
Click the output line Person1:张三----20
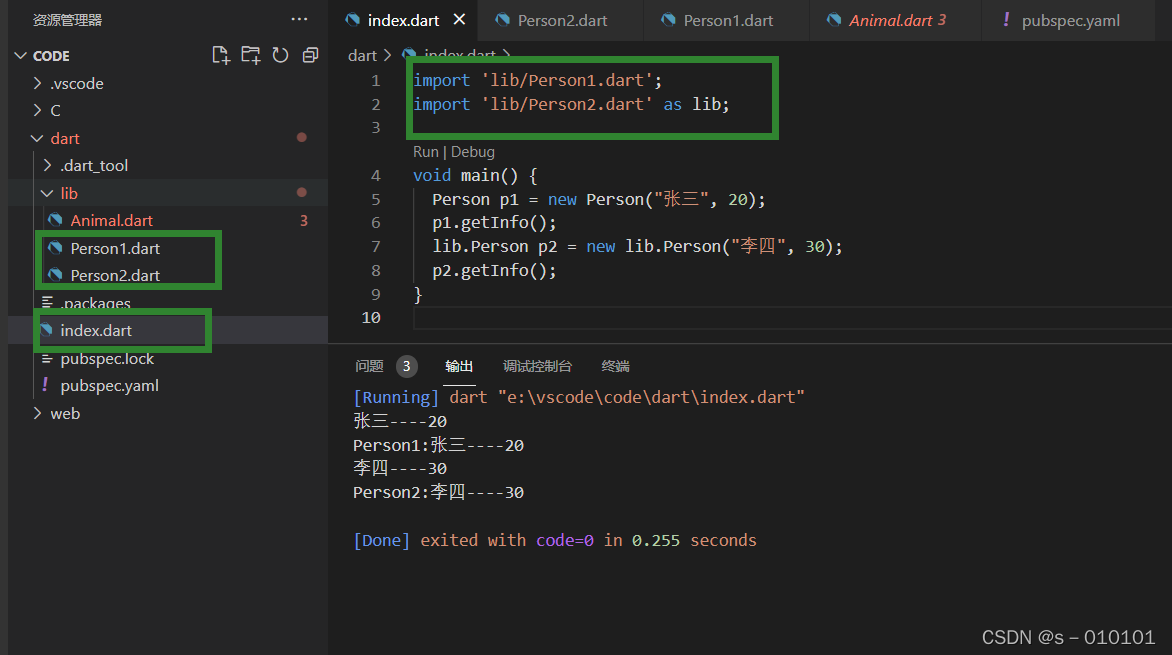(x=438, y=446)
